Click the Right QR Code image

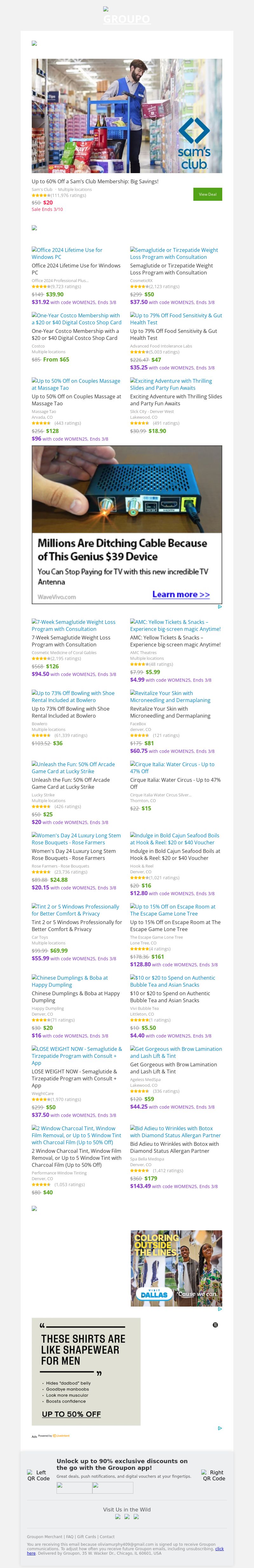[213, 1475]
